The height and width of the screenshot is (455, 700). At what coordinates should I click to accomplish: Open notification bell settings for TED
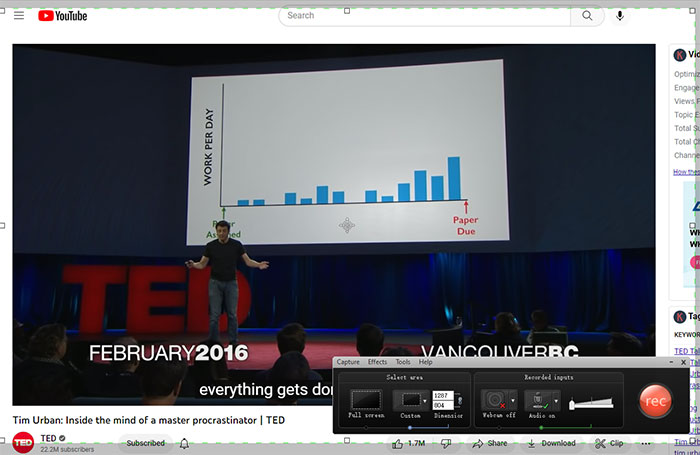(x=184, y=443)
